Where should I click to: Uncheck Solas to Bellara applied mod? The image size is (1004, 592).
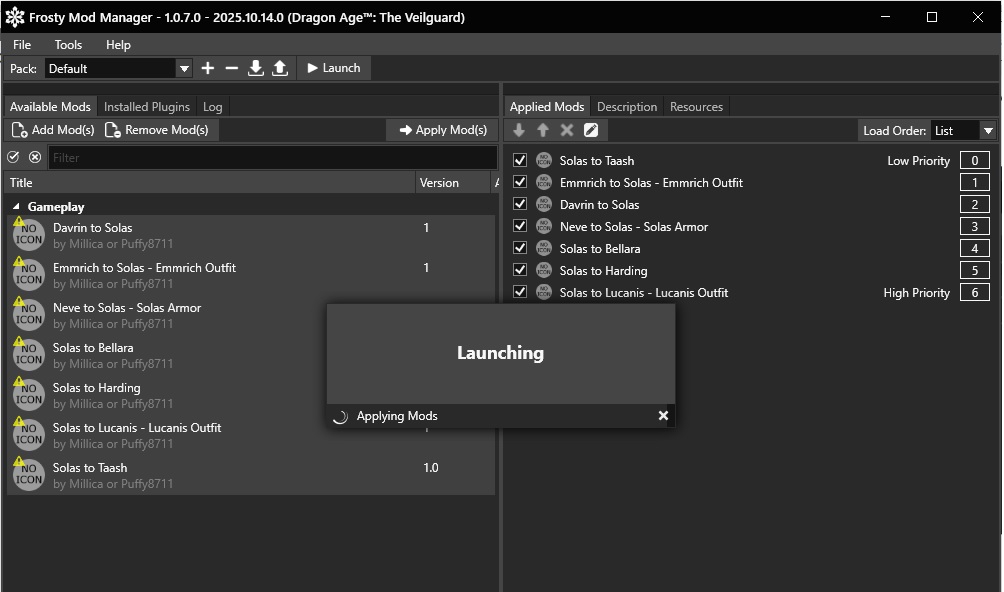click(x=520, y=248)
